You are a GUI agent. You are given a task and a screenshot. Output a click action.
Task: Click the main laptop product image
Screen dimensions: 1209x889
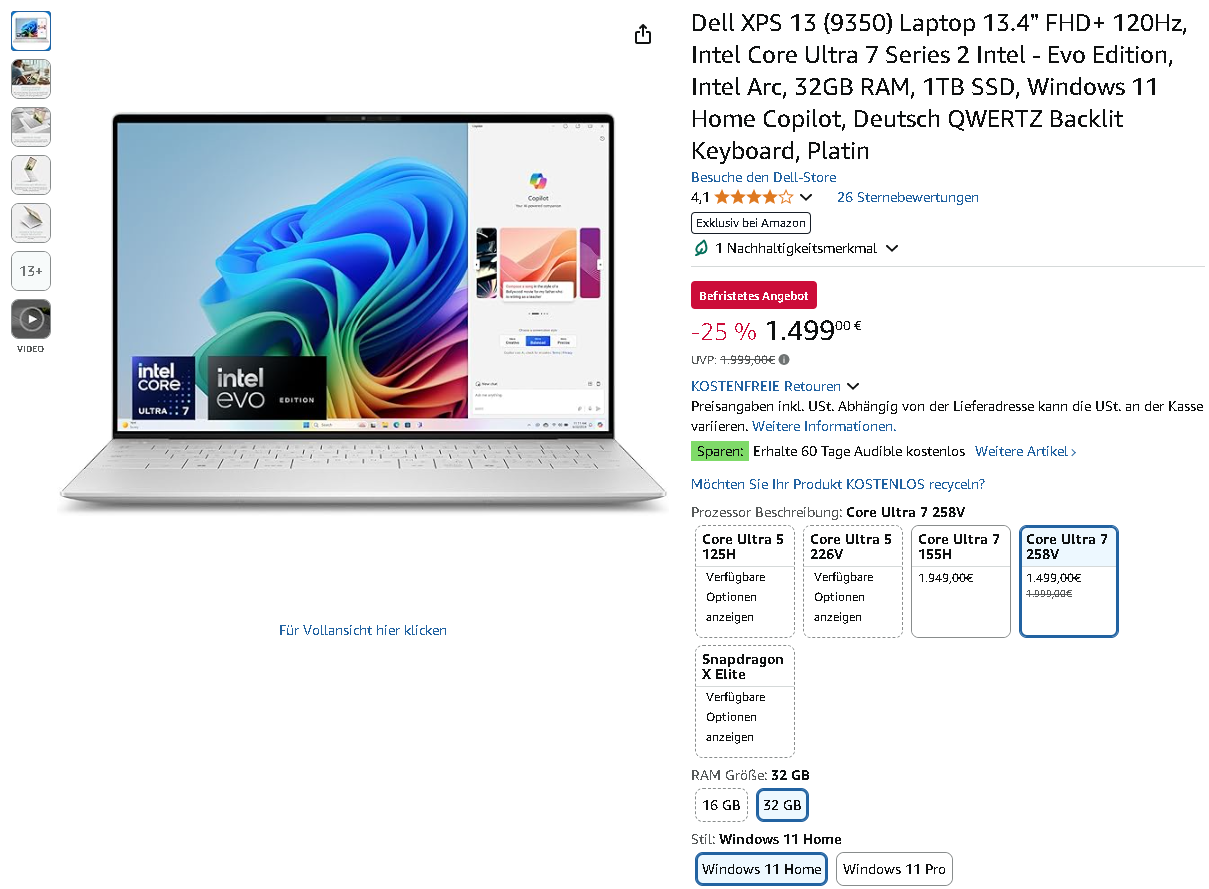[363, 314]
